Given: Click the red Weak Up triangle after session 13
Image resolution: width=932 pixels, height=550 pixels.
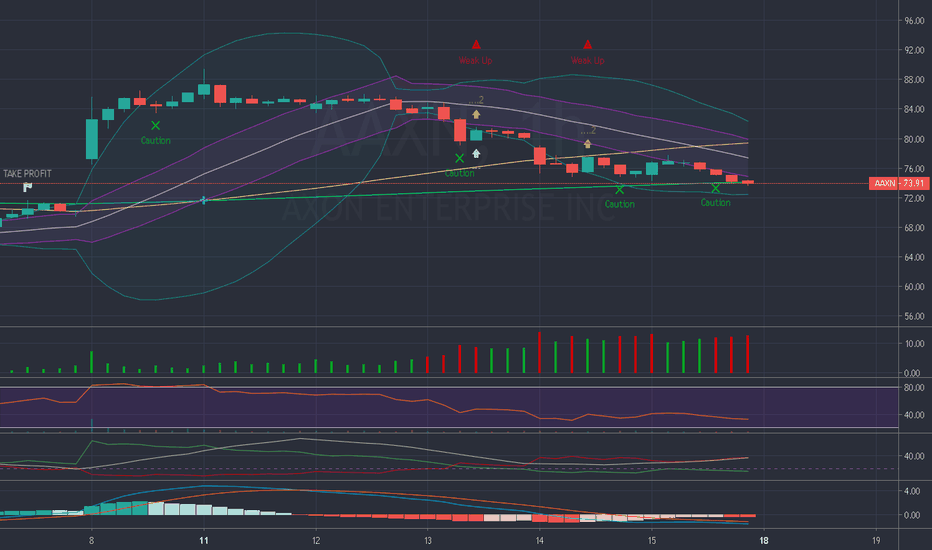Looking at the screenshot, I should (x=476, y=45).
